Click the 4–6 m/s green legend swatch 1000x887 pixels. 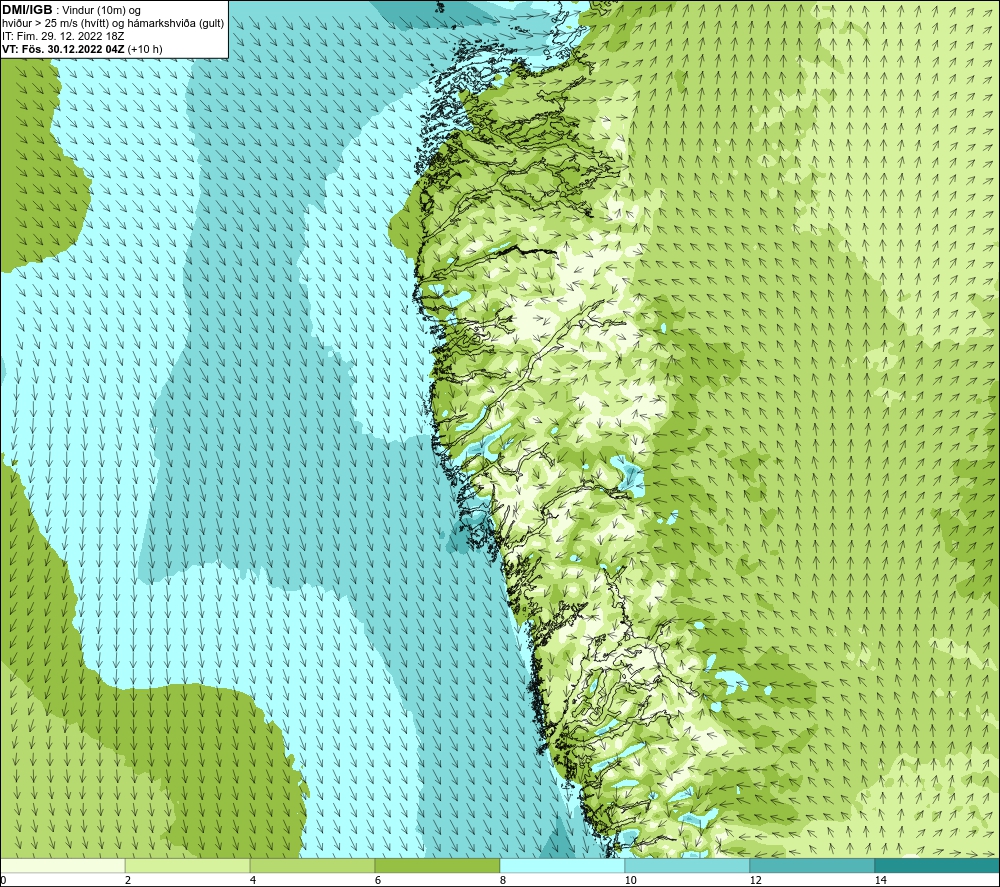pyautogui.click(x=312, y=866)
